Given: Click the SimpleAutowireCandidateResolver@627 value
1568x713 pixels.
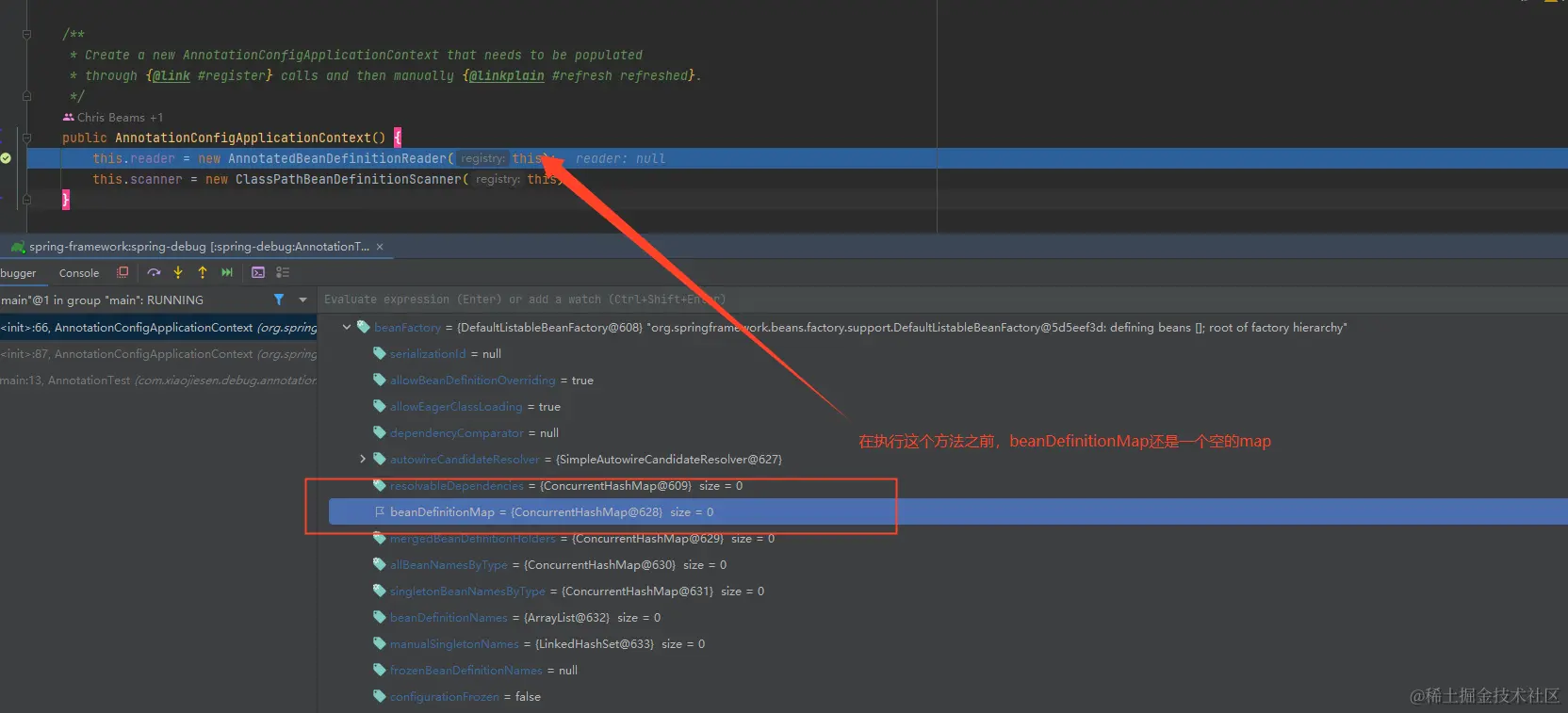Looking at the screenshot, I should (669, 460).
